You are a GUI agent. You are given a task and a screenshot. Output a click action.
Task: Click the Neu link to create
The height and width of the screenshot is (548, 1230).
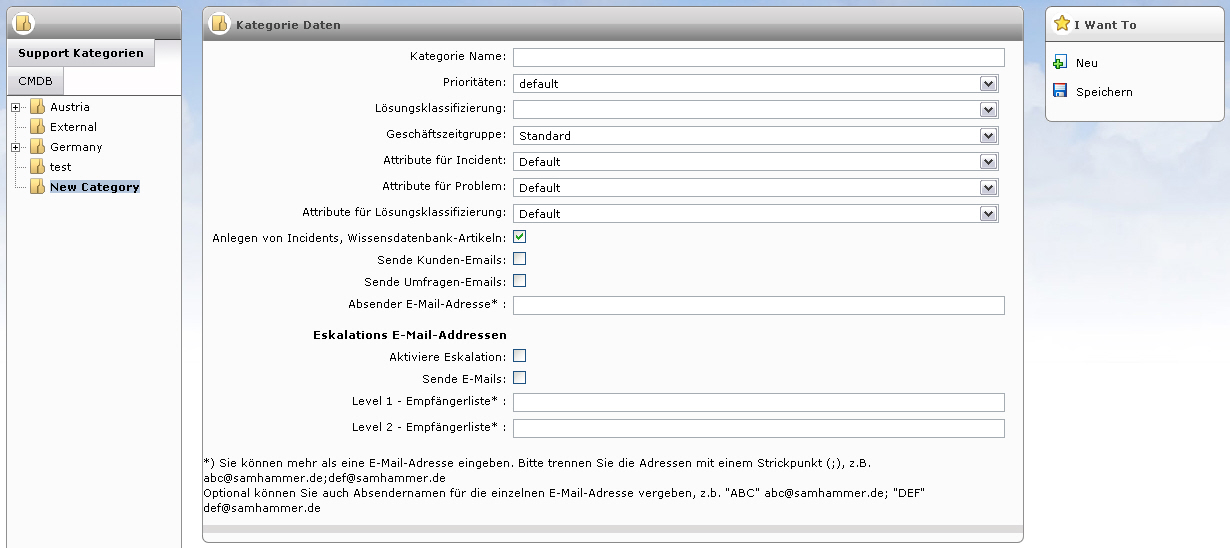[1086, 63]
